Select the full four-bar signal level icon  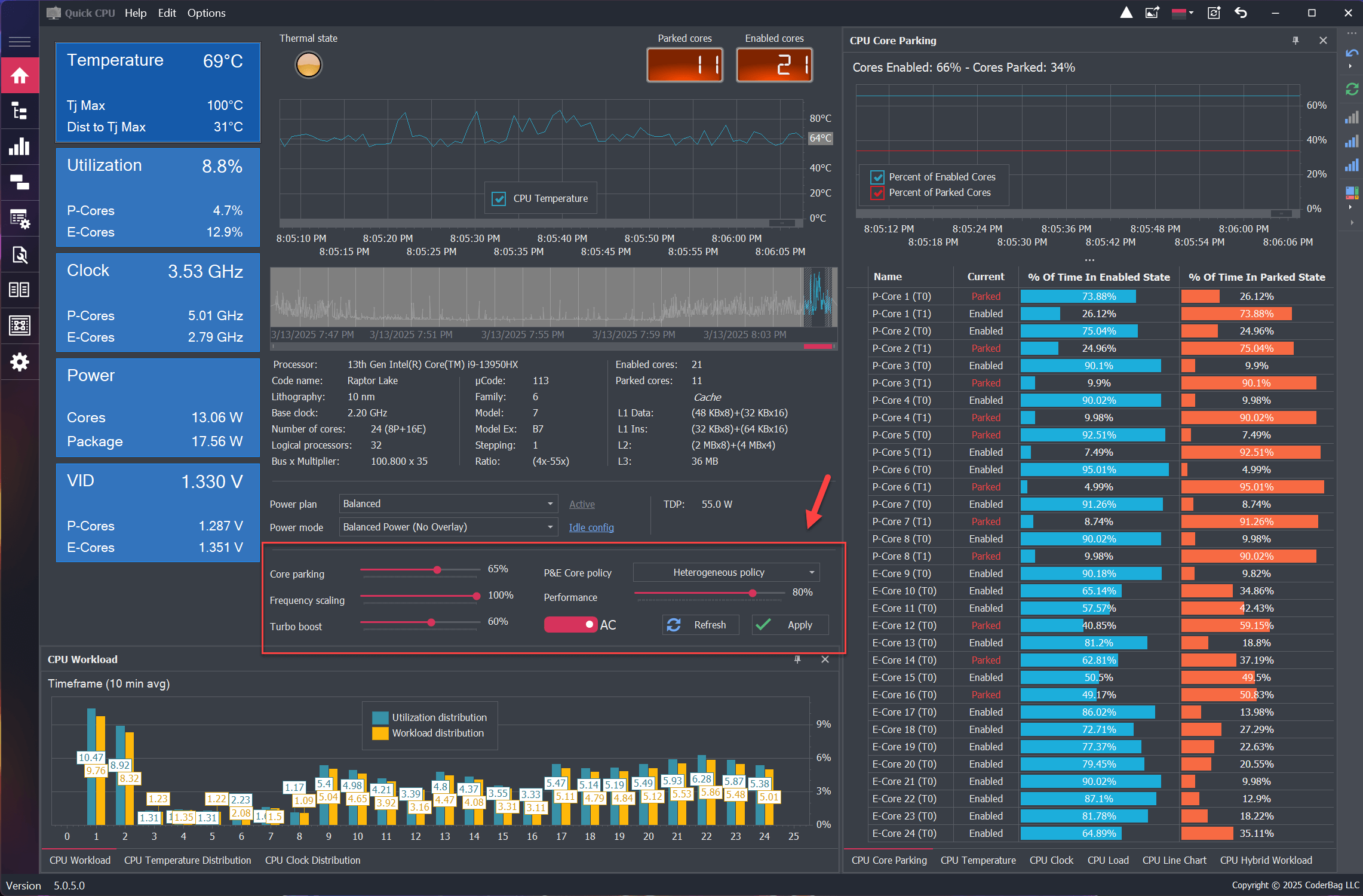[x=1352, y=165]
